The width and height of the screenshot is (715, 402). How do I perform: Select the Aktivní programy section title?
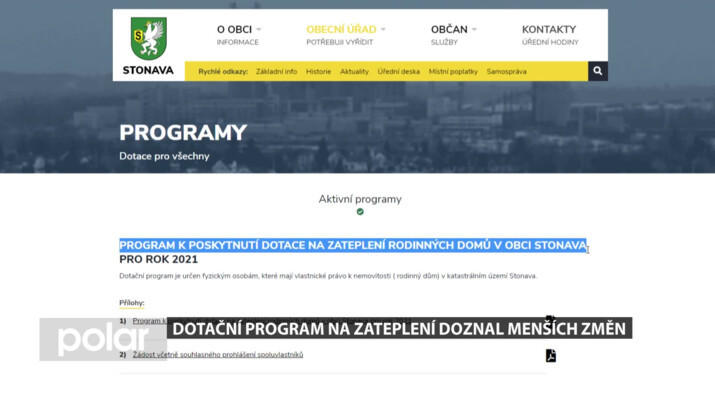pyautogui.click(x=360, y=199)
